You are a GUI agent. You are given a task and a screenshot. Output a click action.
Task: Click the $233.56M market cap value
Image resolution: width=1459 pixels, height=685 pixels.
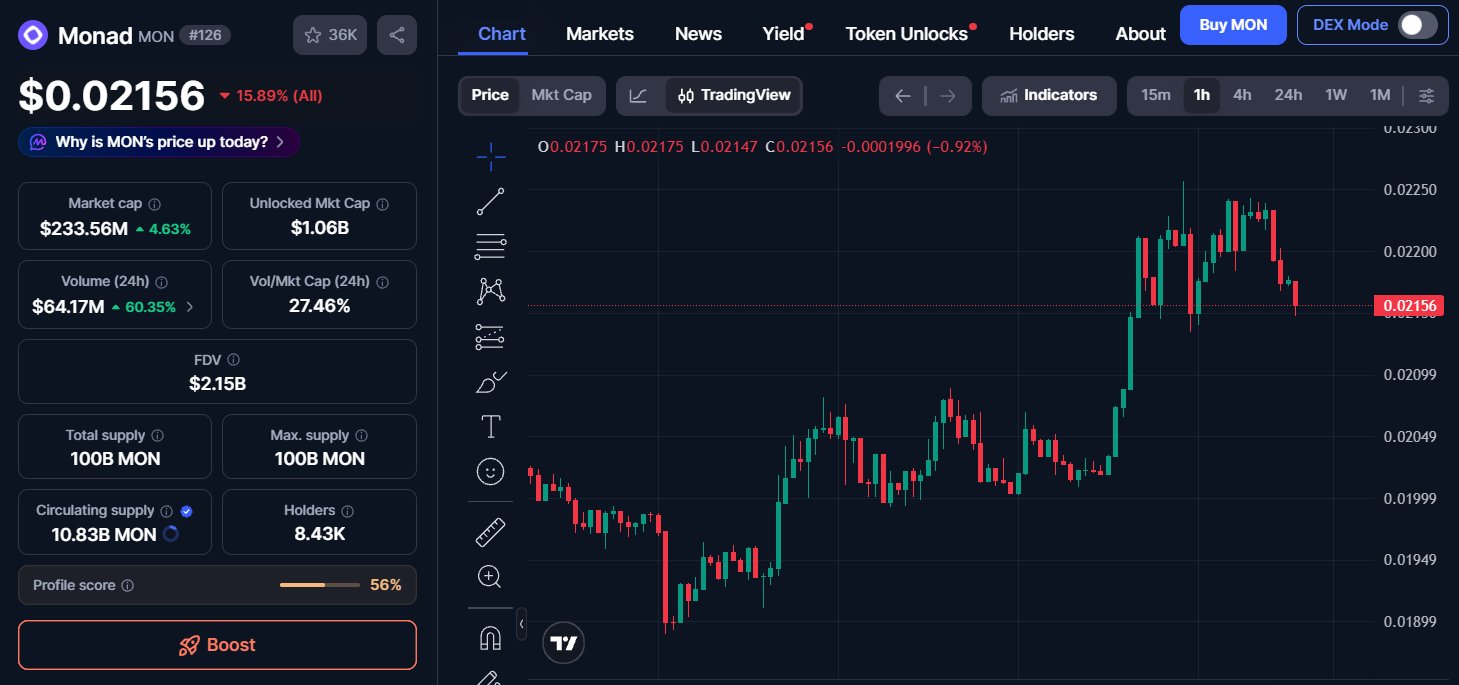pos(84,229)
